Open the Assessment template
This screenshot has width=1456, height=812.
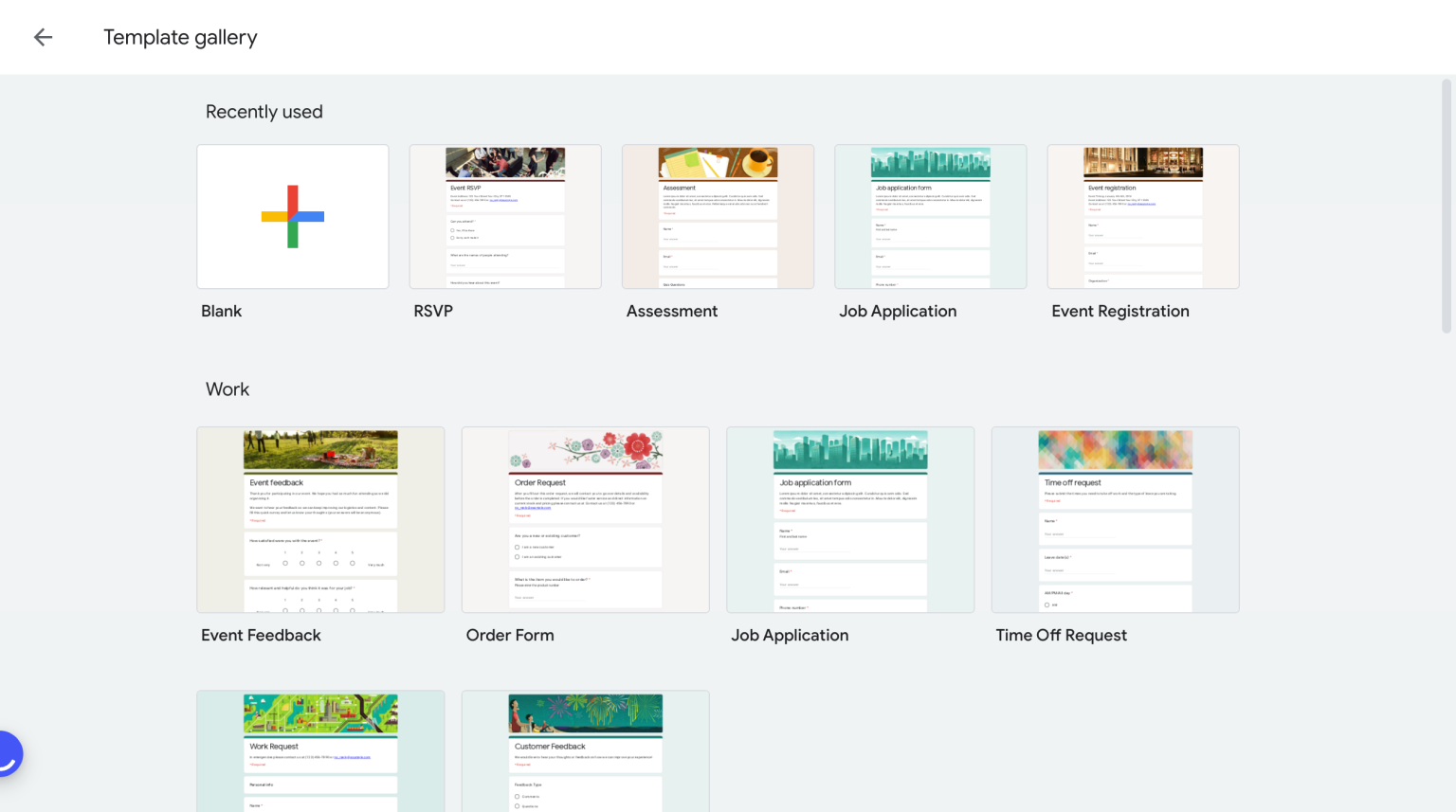click(x=717, y=216)
